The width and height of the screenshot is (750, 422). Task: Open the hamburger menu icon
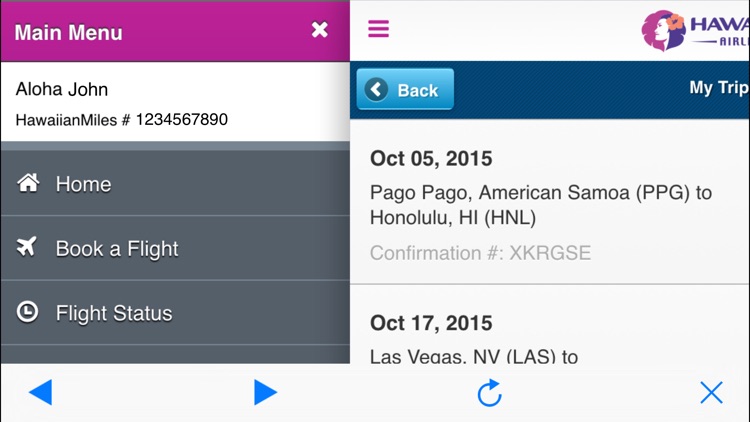tap(378, 29)
